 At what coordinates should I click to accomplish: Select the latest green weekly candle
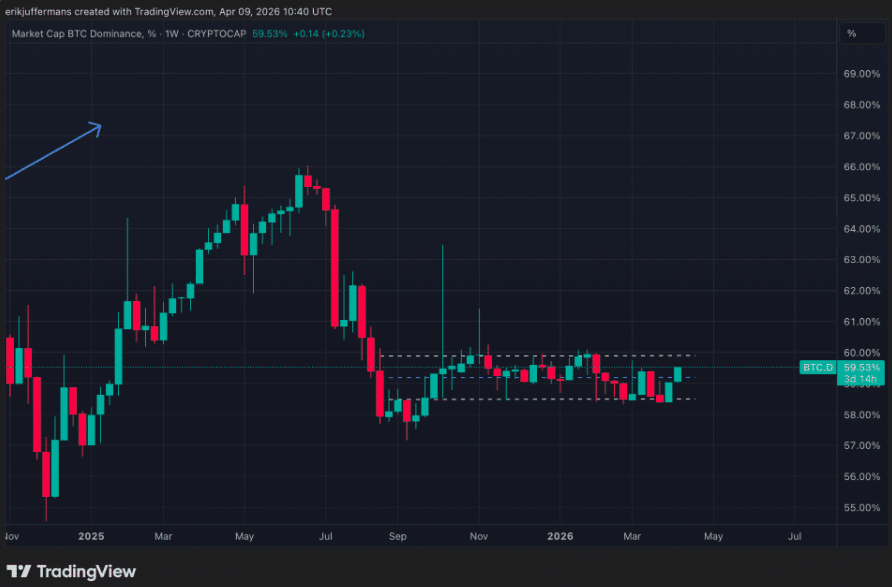point(678,374)
